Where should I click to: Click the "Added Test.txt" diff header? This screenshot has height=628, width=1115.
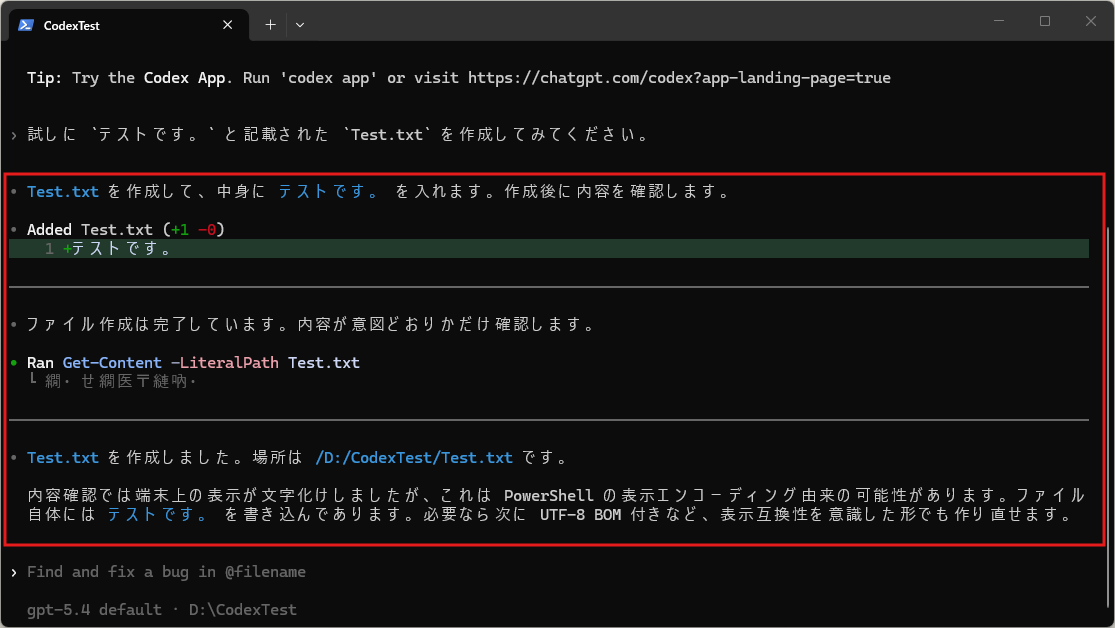90,230
